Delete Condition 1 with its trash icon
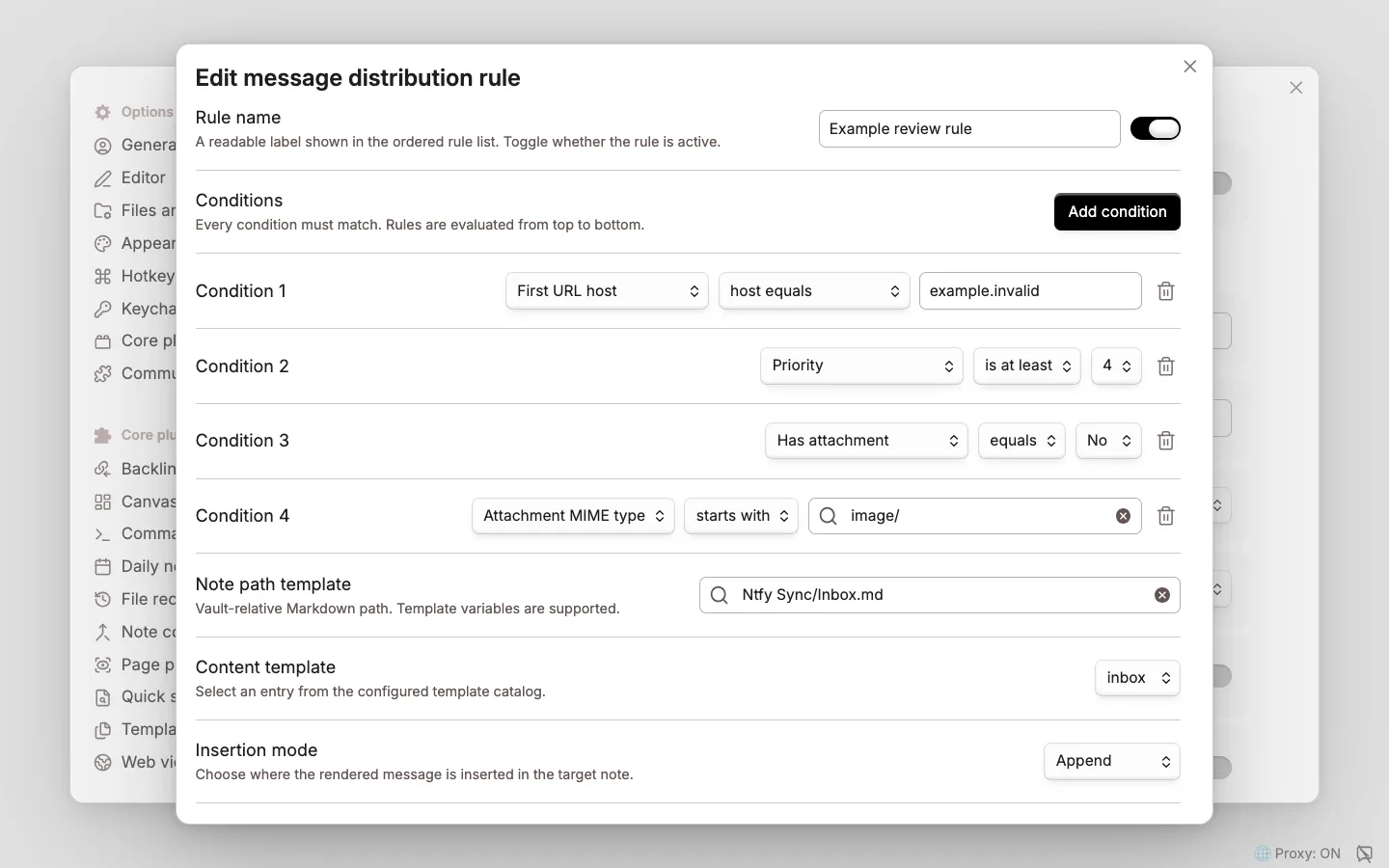The width and height of the screenshot is (1389, 868). (1165, 291)
